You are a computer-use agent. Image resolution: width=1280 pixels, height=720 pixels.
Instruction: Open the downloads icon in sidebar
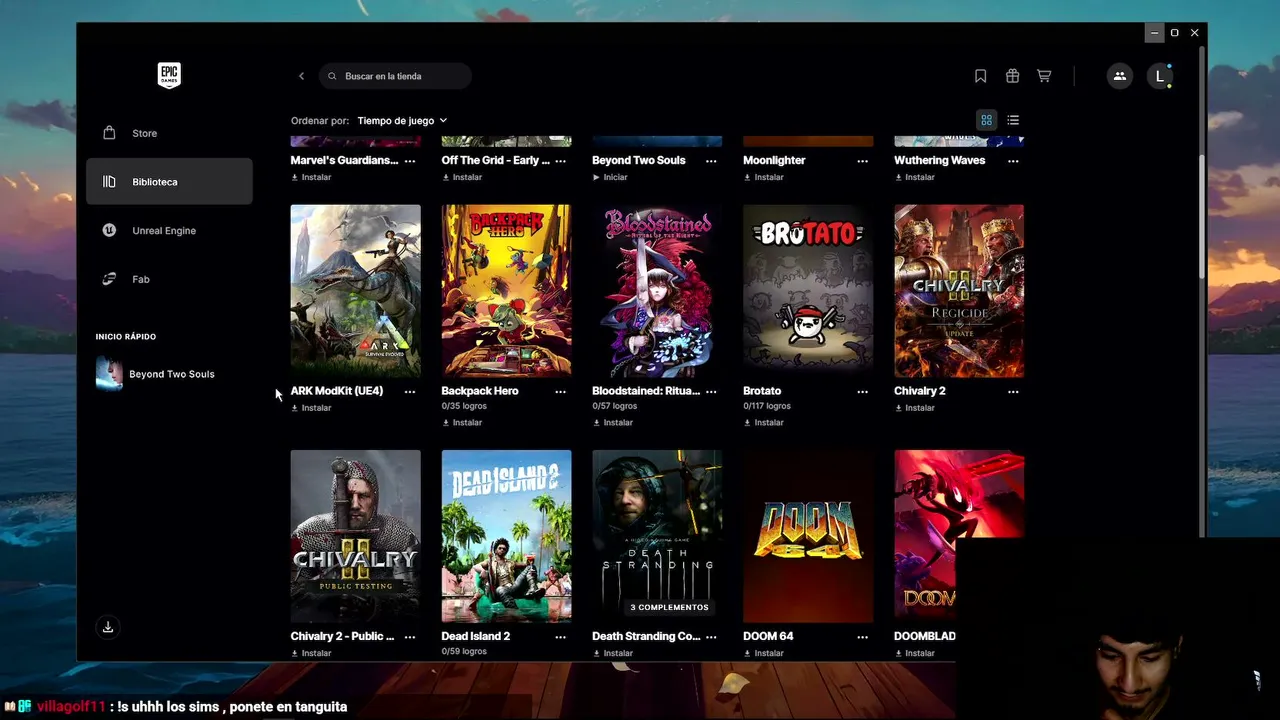[108, 627]
